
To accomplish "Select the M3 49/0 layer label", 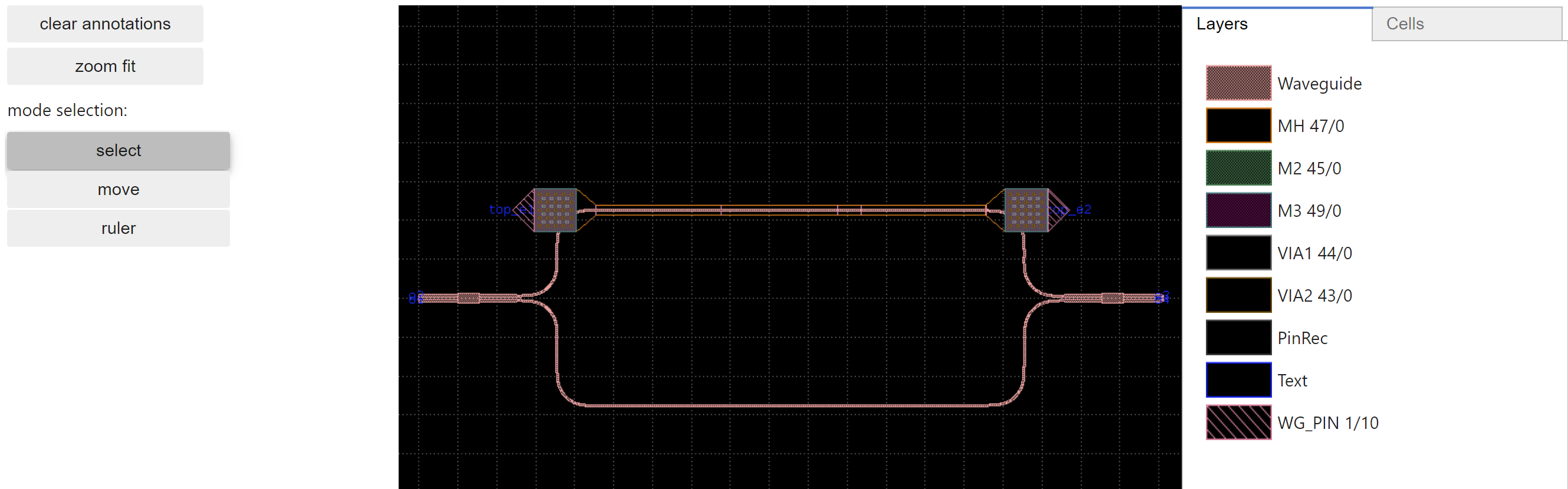I will 1309,211.
